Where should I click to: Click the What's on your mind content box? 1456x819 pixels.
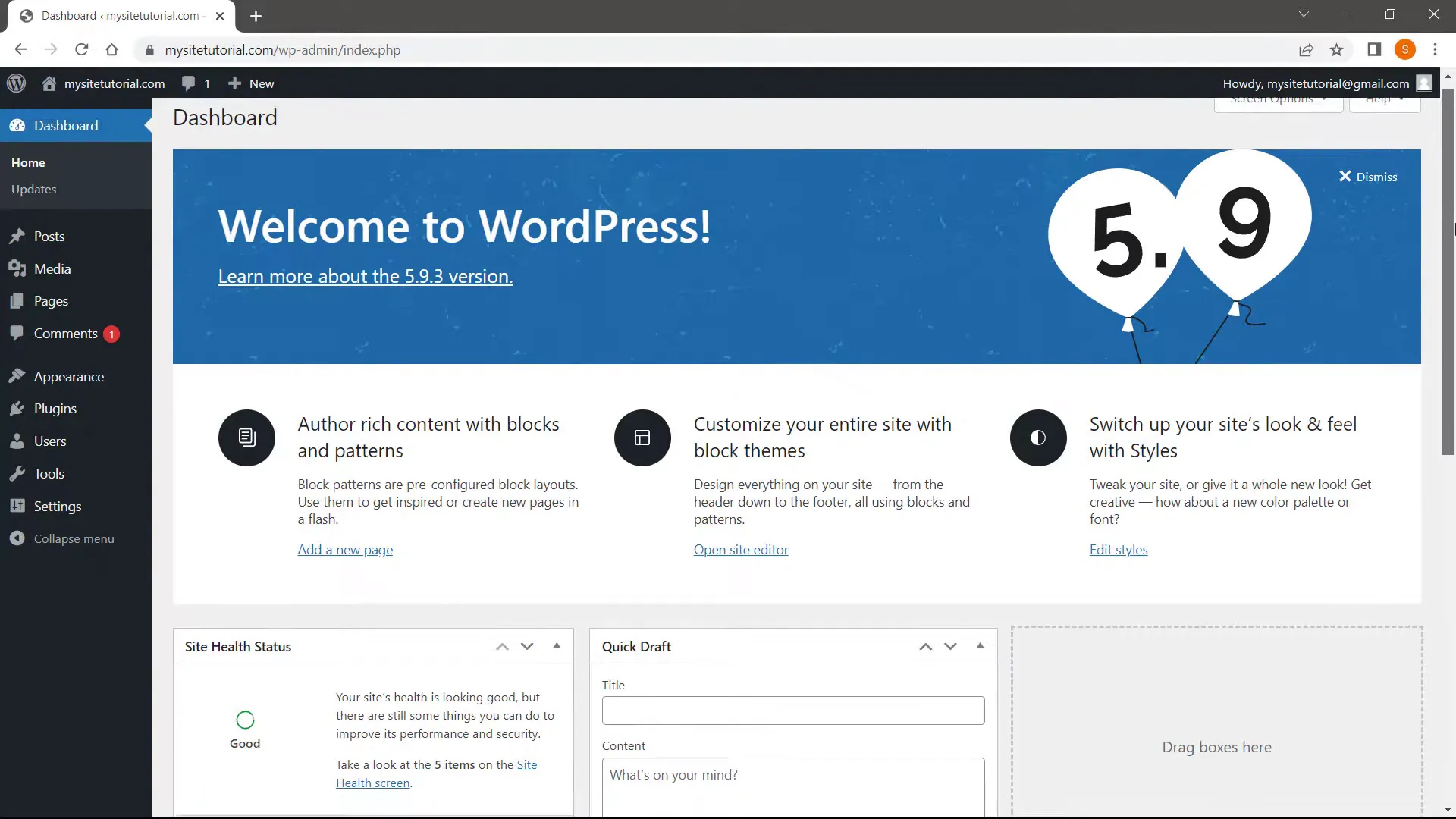pyautogui.click(x=793, y=787)
